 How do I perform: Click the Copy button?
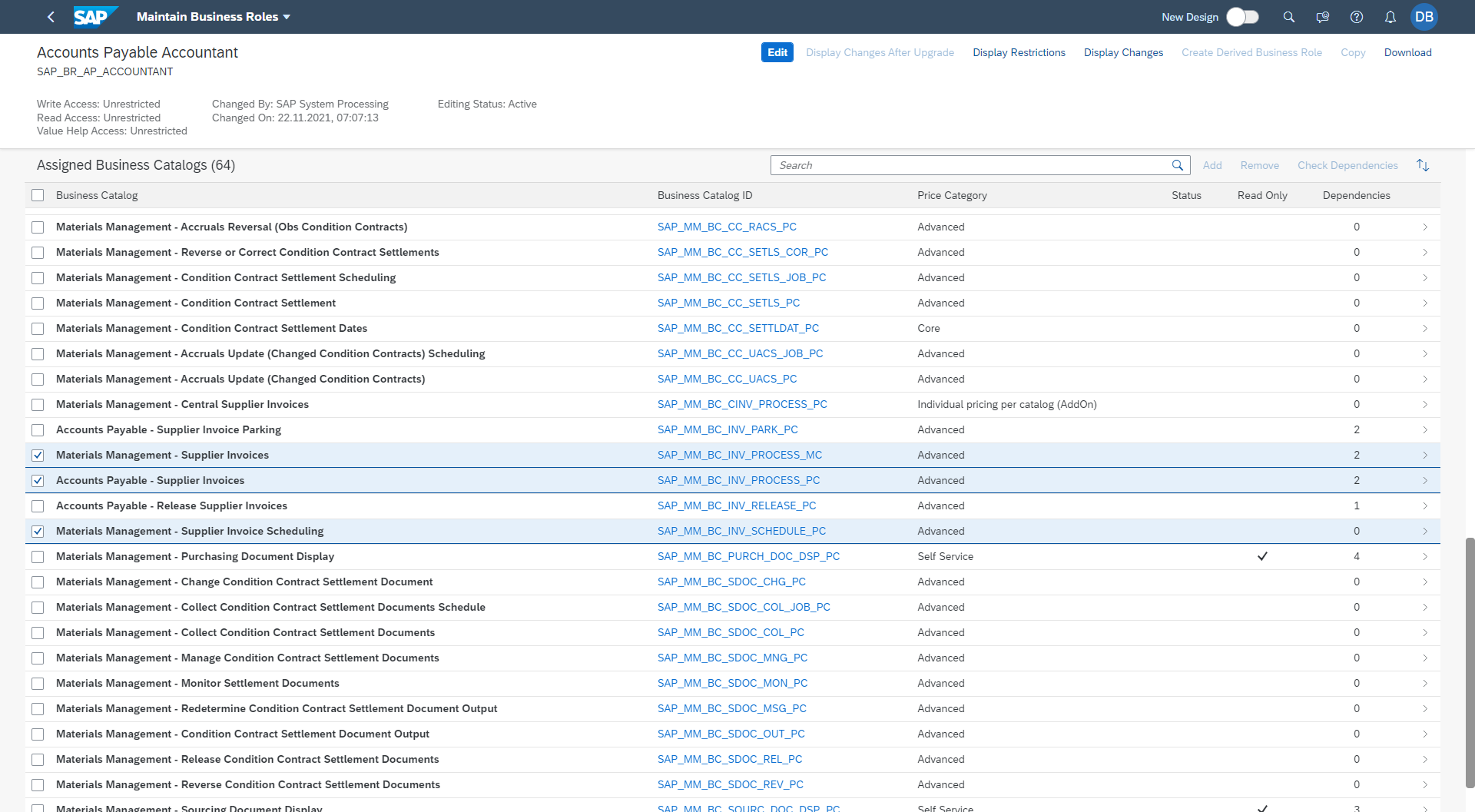[x=1353, y=52]
